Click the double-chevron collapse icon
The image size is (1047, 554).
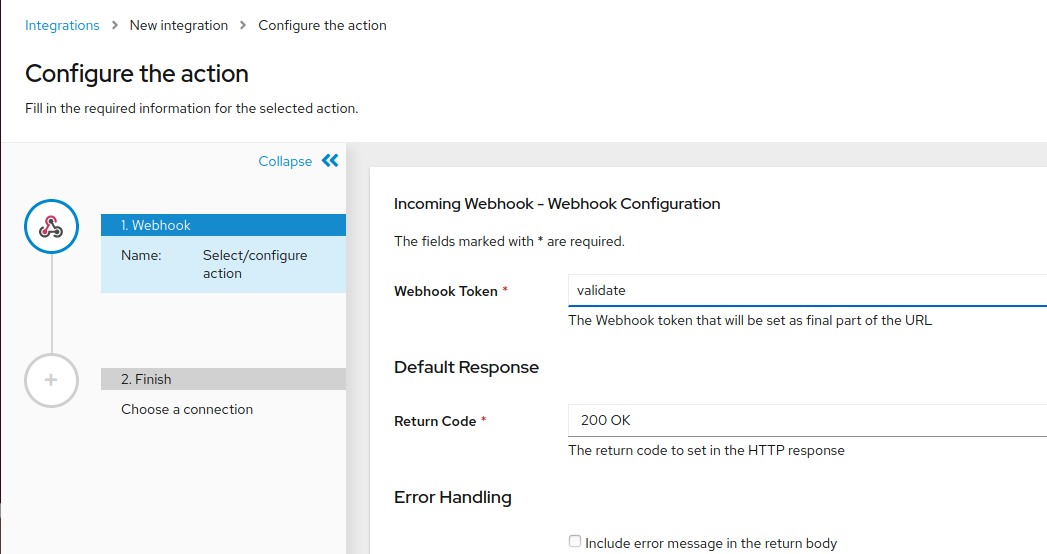[x=330, y=161]
